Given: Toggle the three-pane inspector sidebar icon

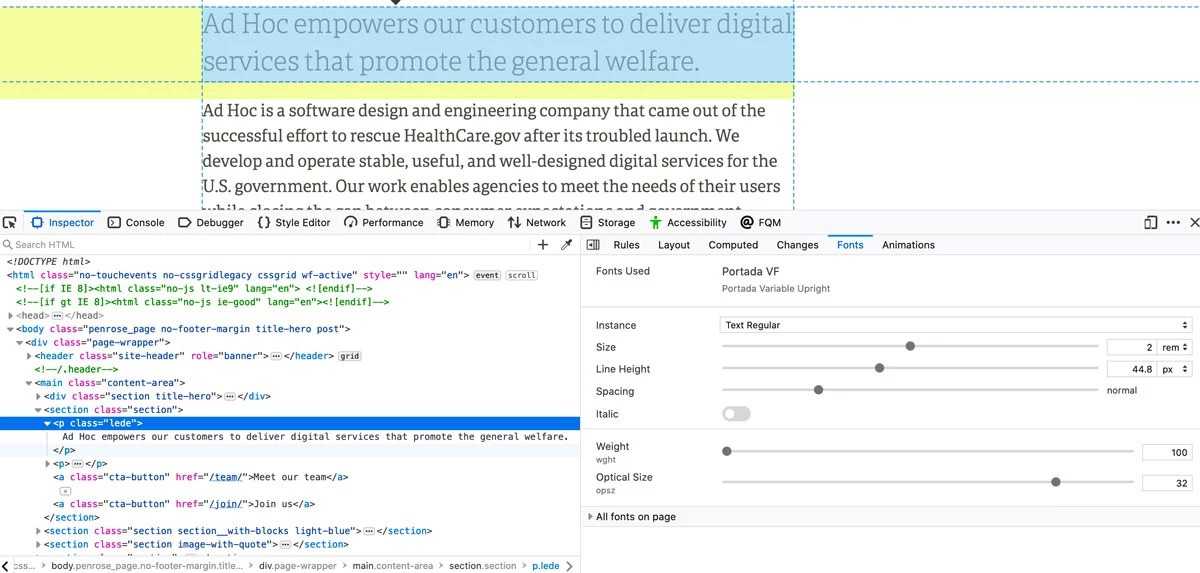Looking at the screenshot, I should pyautogui.click(x=593, y=245).
